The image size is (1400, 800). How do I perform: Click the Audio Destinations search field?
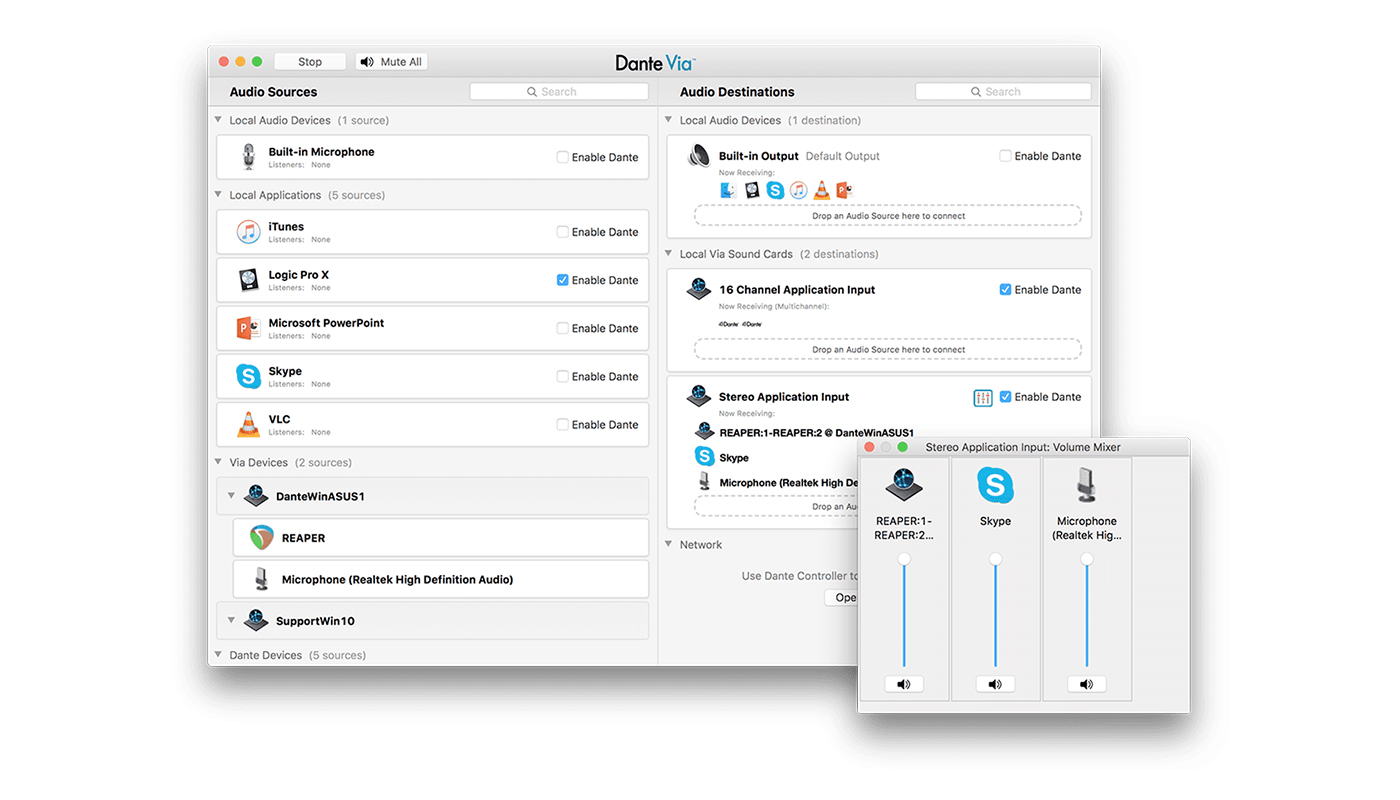1003,92
